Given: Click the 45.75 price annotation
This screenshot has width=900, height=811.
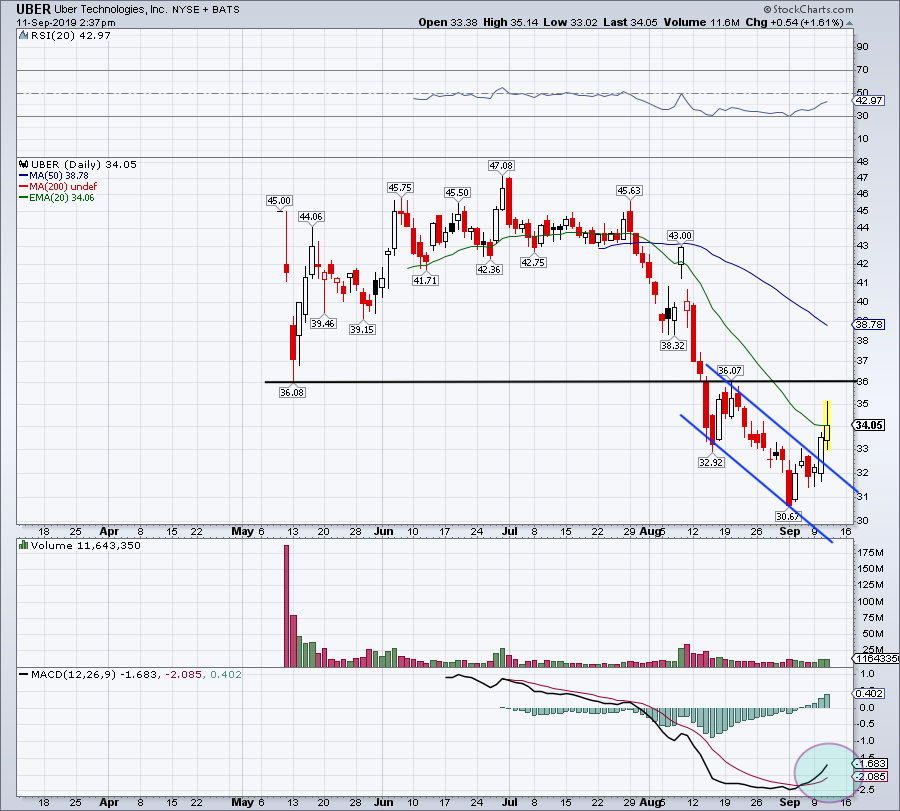Looking at the screenshot, I should tap(400, 188).
